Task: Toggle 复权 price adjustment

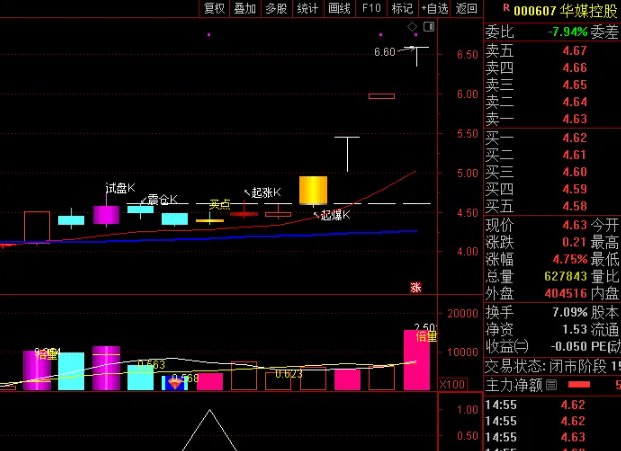Action: click(214, 8)
